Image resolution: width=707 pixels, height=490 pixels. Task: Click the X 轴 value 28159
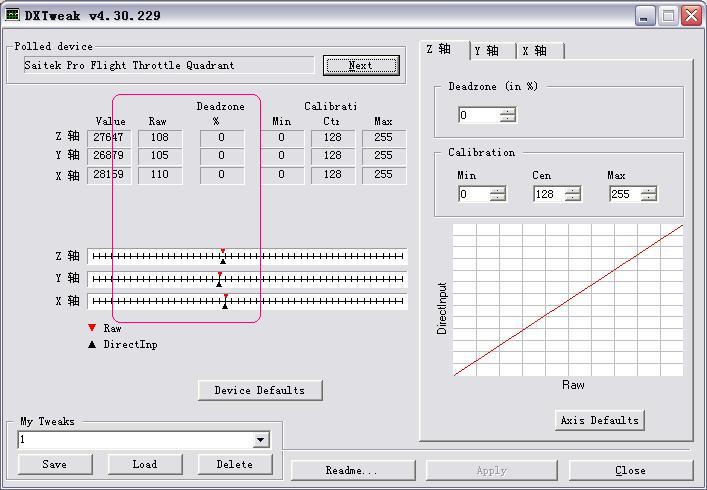[x=109, y=175]
